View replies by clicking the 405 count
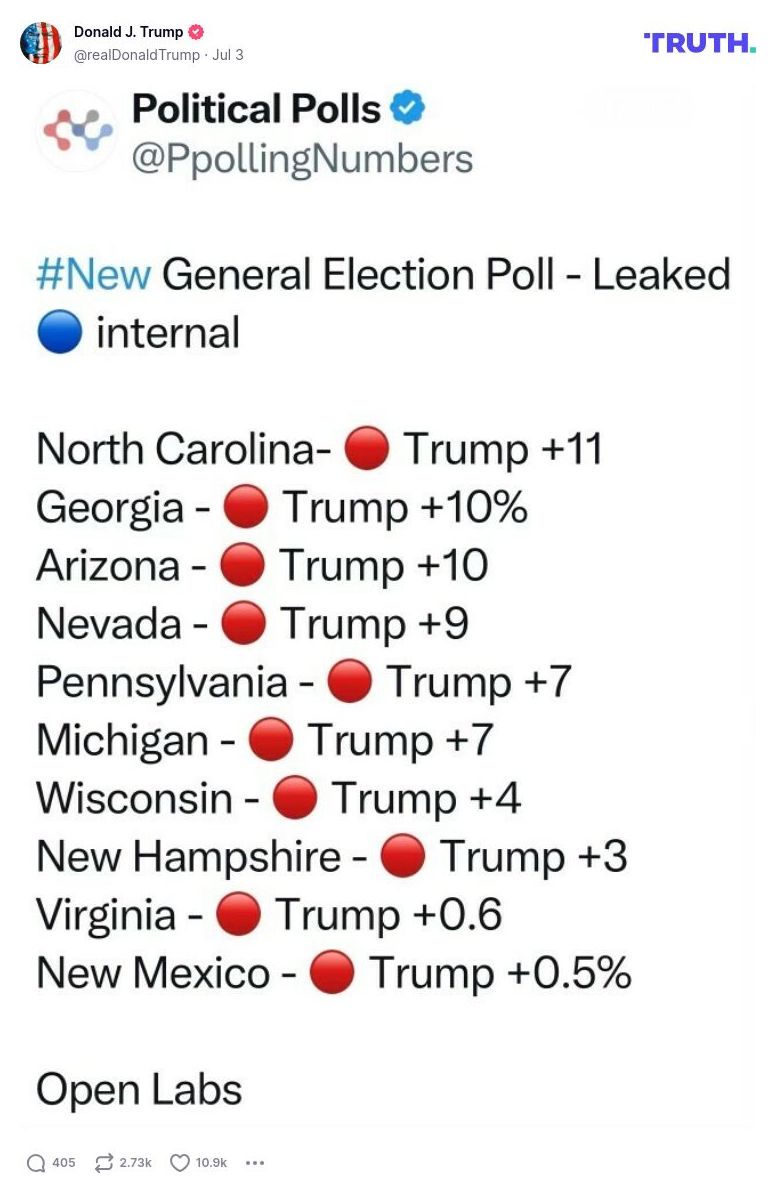This screenshot has width=777, height=1193. (62, 1162)
